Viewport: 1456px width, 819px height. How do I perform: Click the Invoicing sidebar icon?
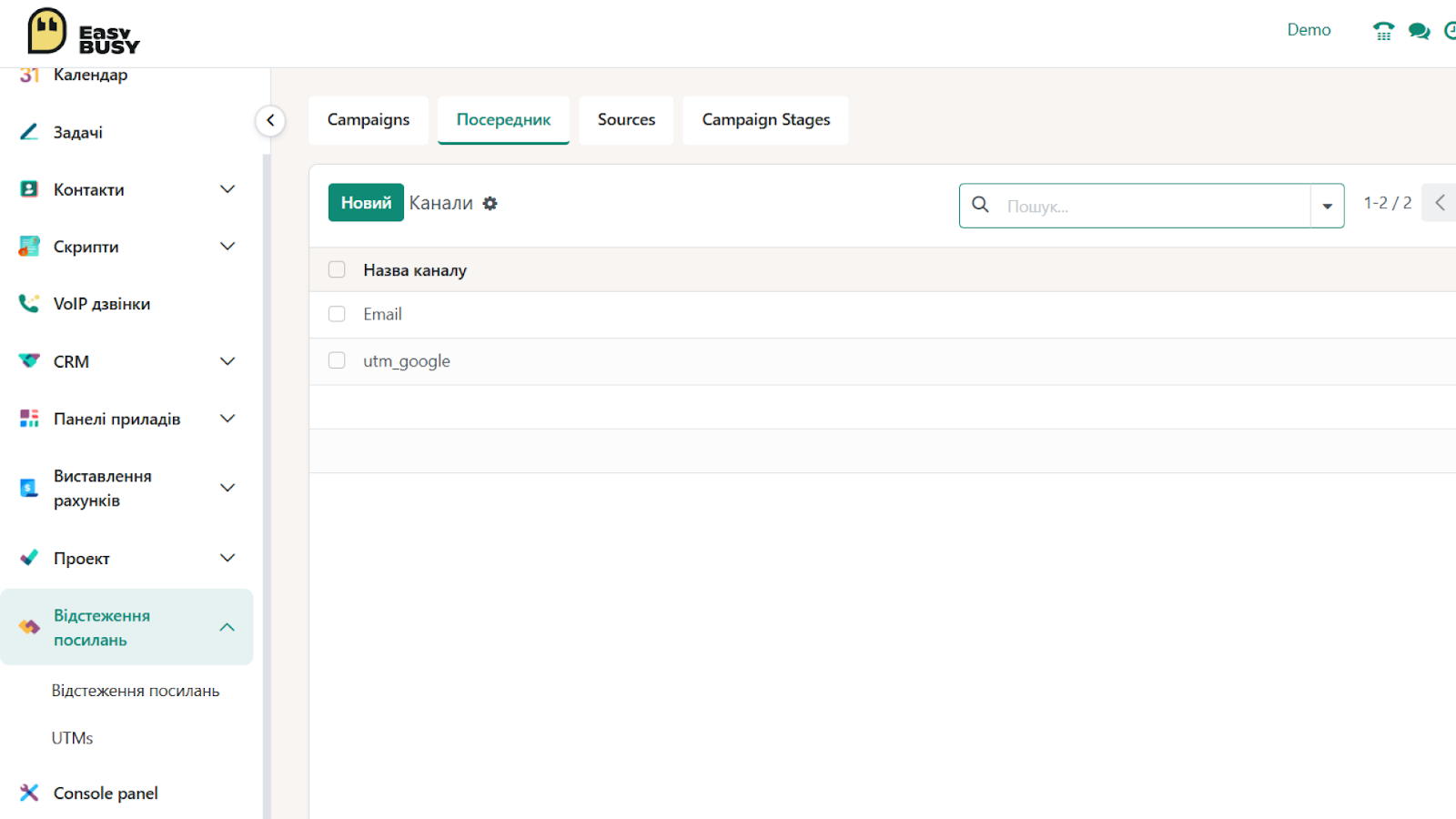pos(29,489)
